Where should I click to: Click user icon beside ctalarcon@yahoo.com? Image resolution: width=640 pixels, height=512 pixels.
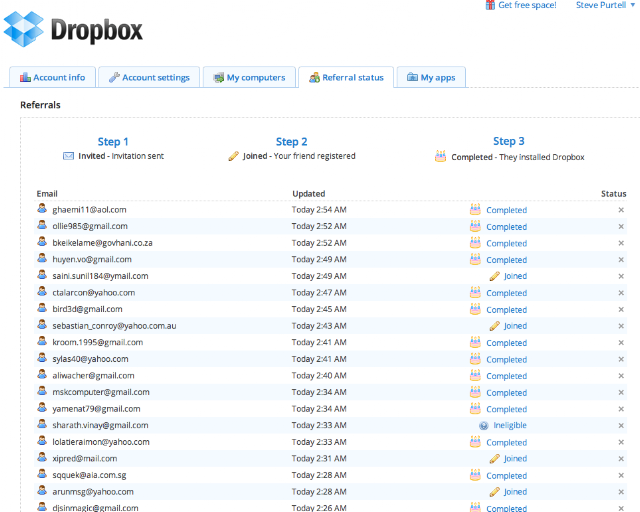tap(42, 292)
